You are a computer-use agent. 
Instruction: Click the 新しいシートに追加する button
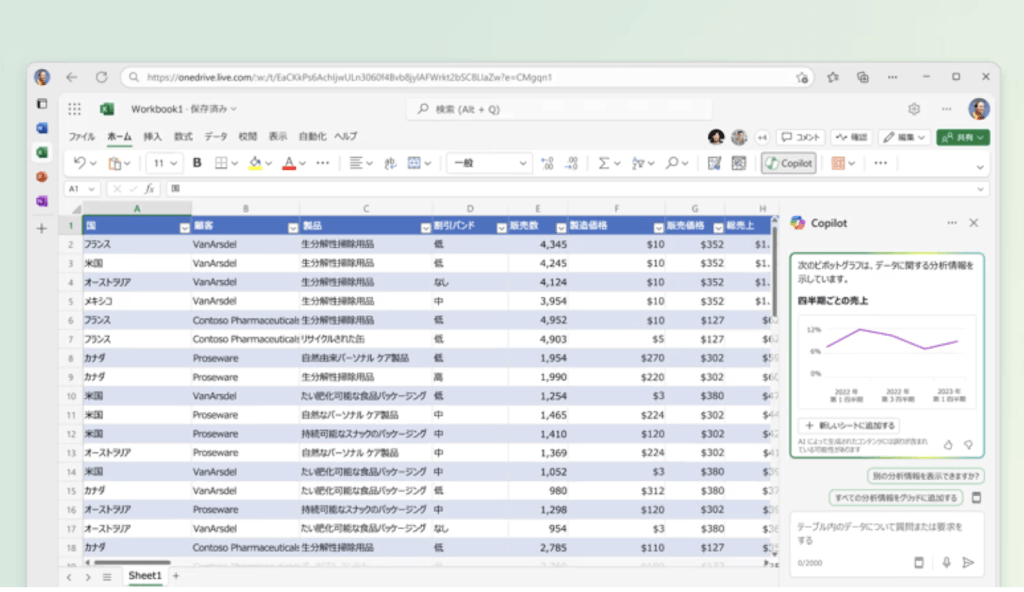coord(850,426)
